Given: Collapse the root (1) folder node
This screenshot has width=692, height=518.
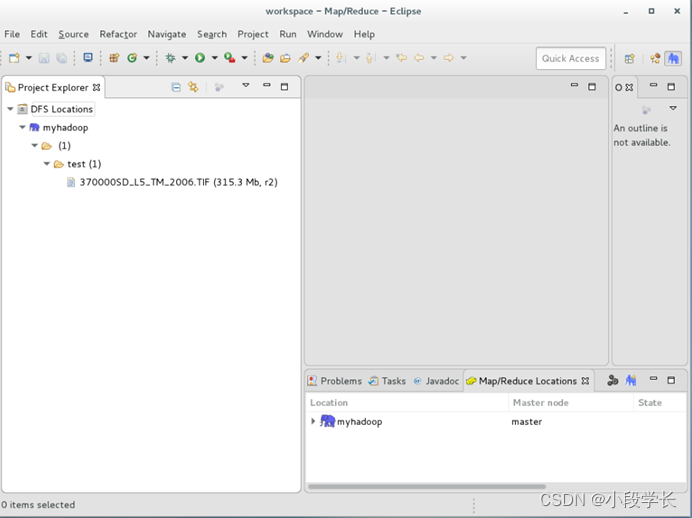Looking at the screenshot, I should [34, 145].
